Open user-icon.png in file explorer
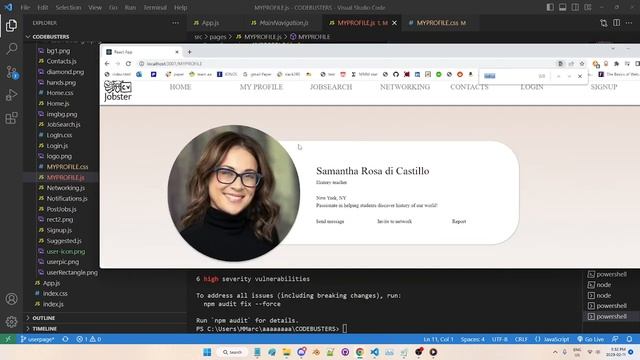The image size is (640, 360). [66, 251]
